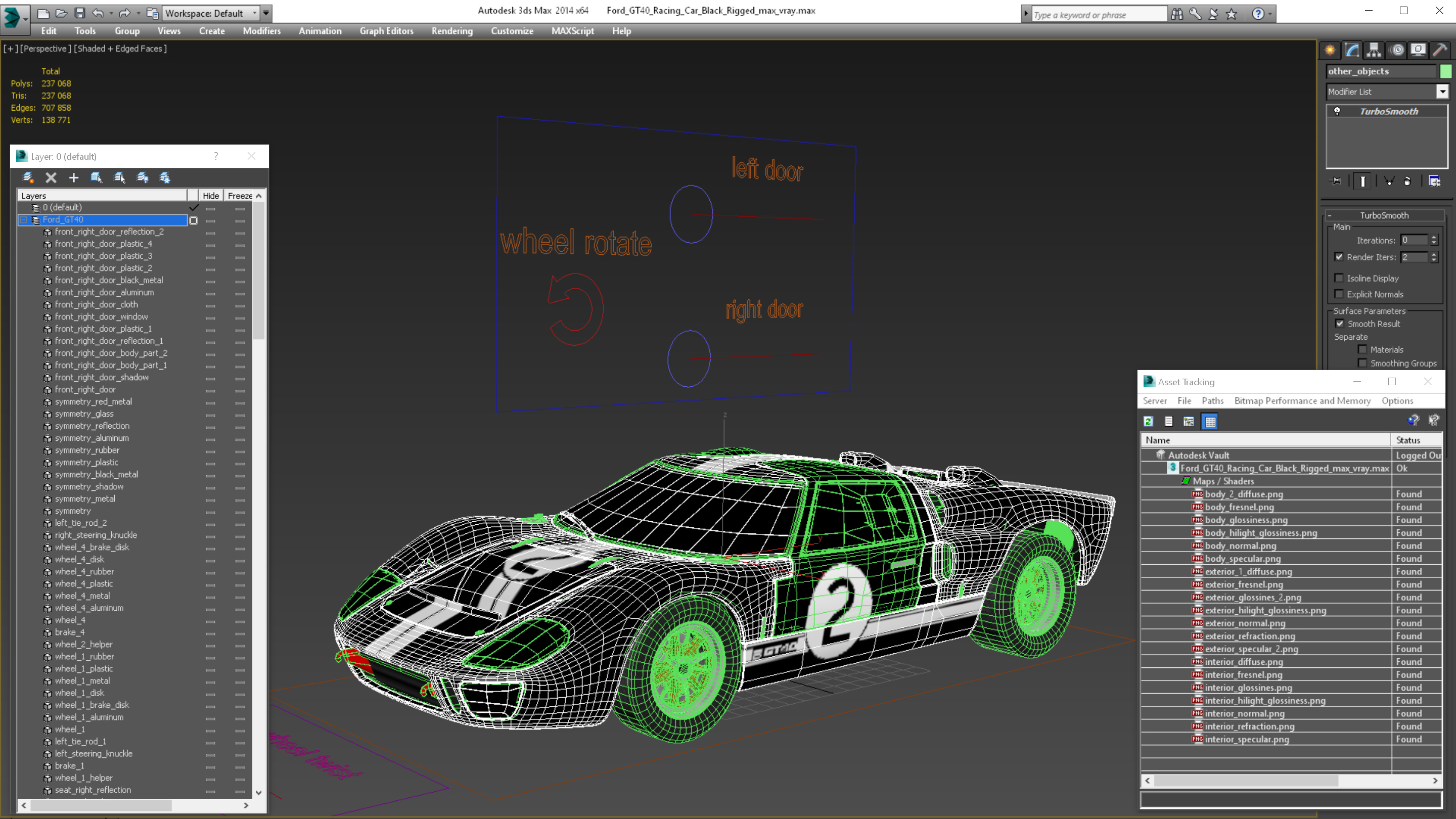Enable Isoline Display checkbox
The height and width of the screenshot is (819, 1456).
coord(1339,278)
